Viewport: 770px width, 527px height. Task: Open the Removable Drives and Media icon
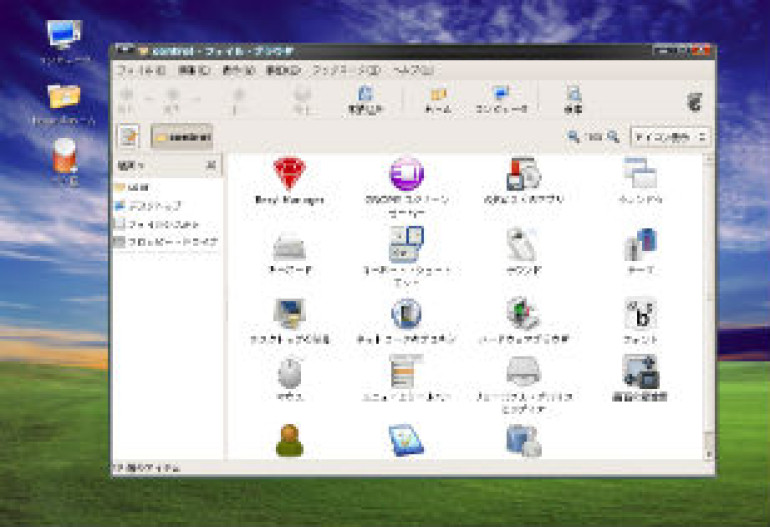coord(523,372)
